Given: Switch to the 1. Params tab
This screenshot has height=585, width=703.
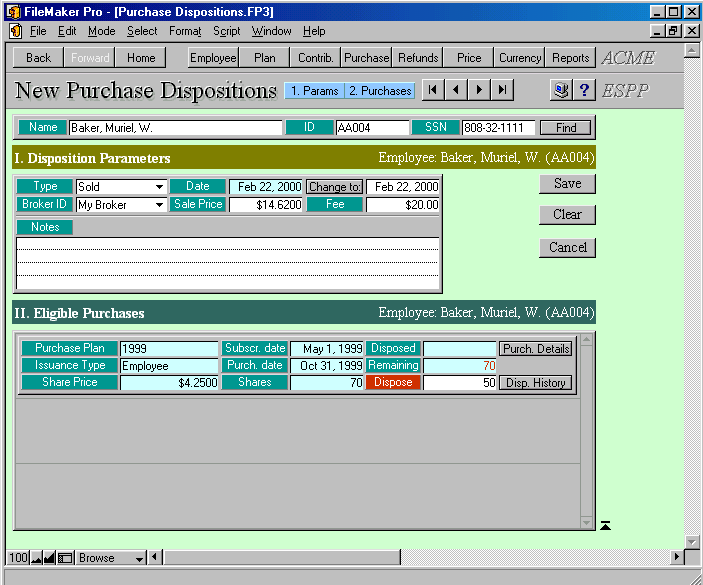Looking at the screenshot, I should [x=314, y=91].
